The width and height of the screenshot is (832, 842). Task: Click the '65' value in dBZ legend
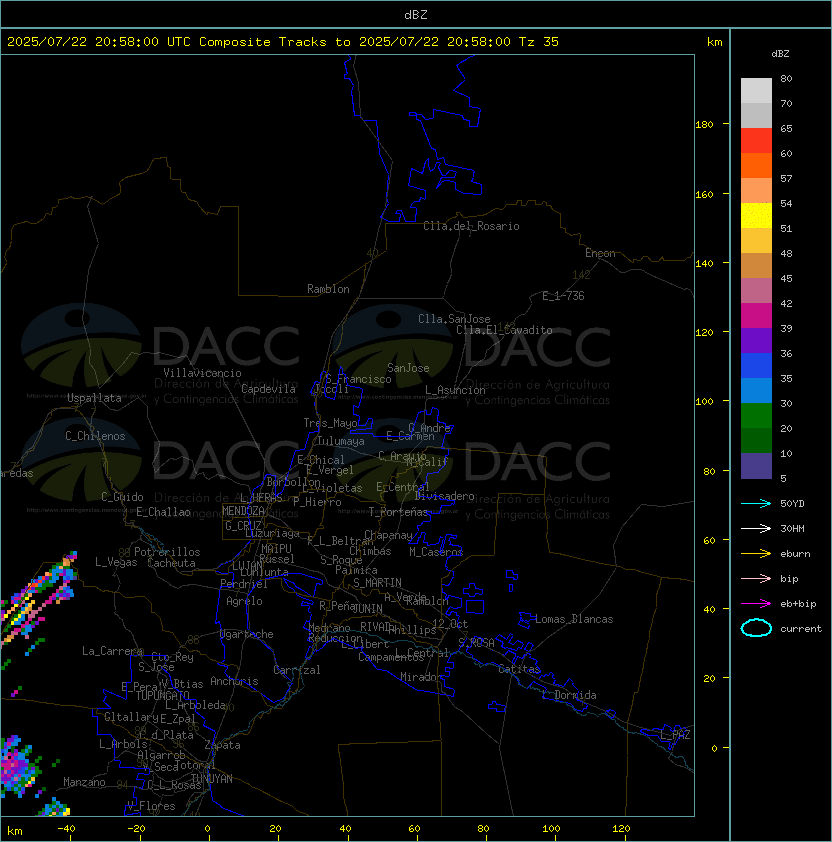786,128
